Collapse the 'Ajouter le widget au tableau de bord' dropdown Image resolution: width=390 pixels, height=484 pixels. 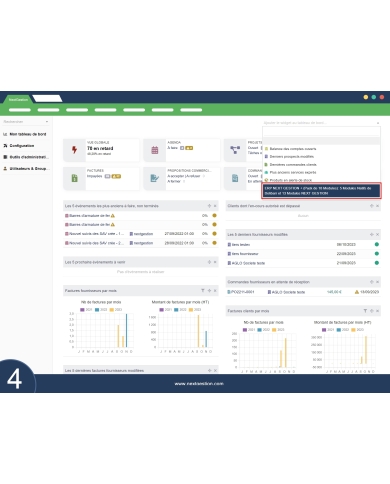point(378,123)
